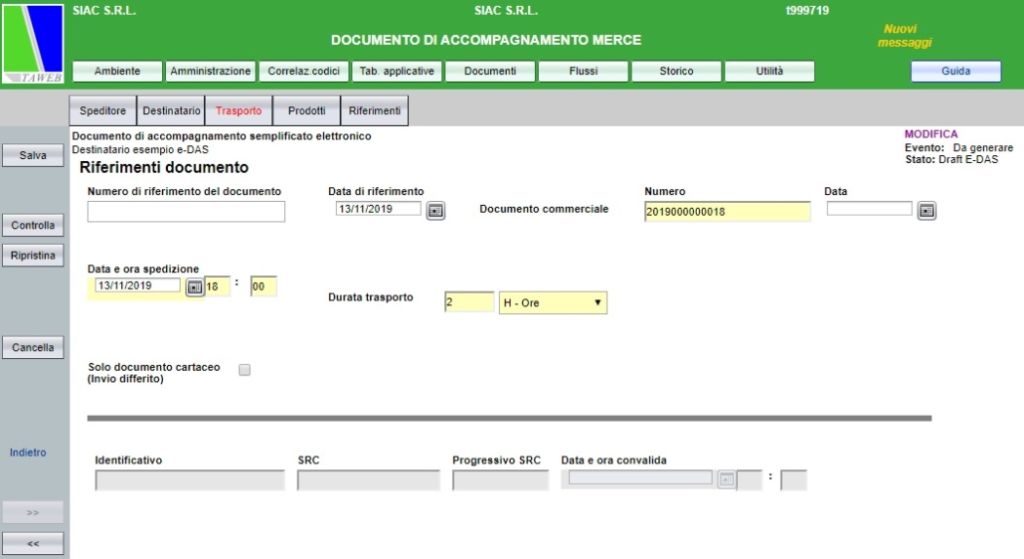
Task: Select the Riferimenti tab
Action: (374, 111)
